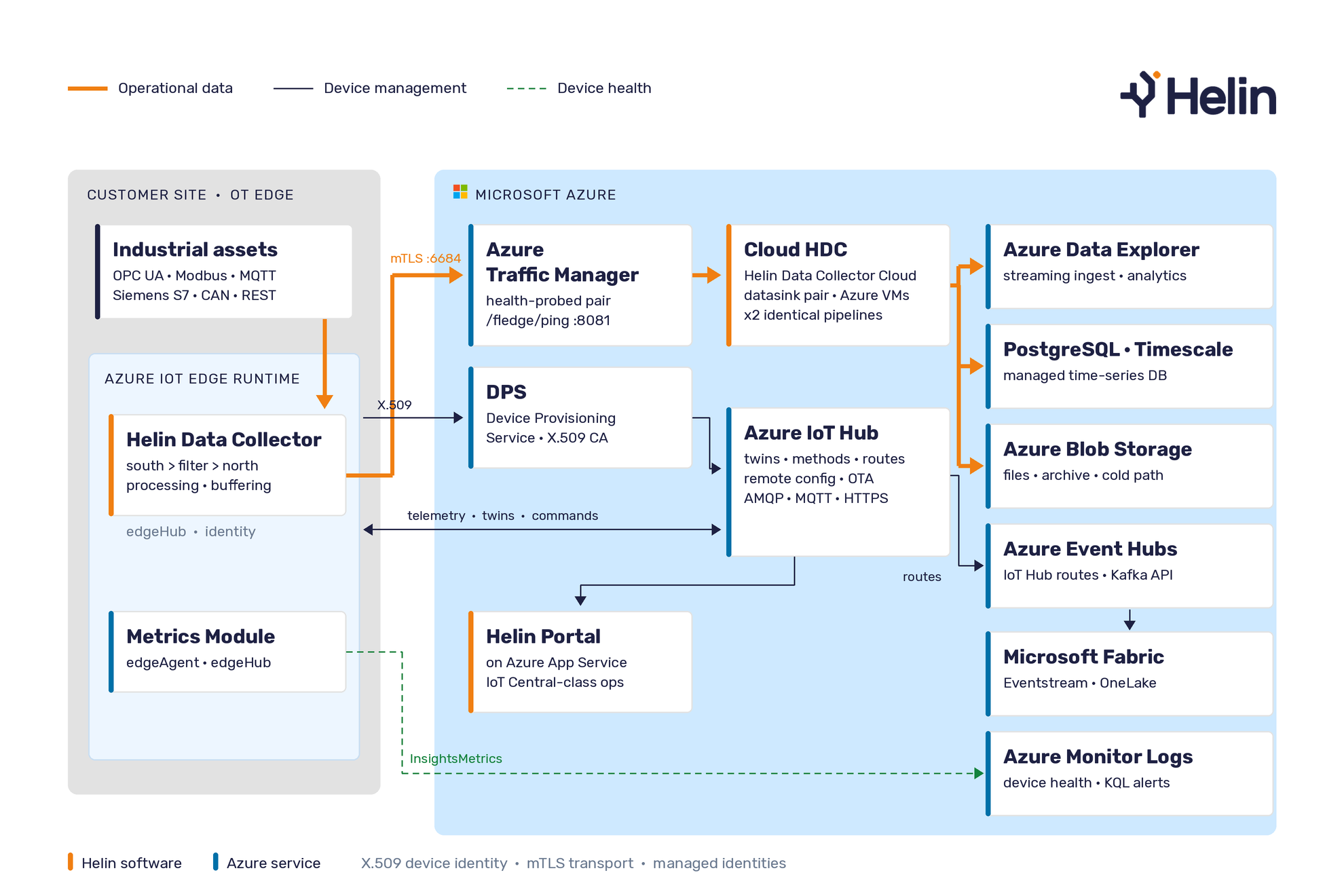
Task: Select the Industrial assets box
Action: [x=223, y=272]
